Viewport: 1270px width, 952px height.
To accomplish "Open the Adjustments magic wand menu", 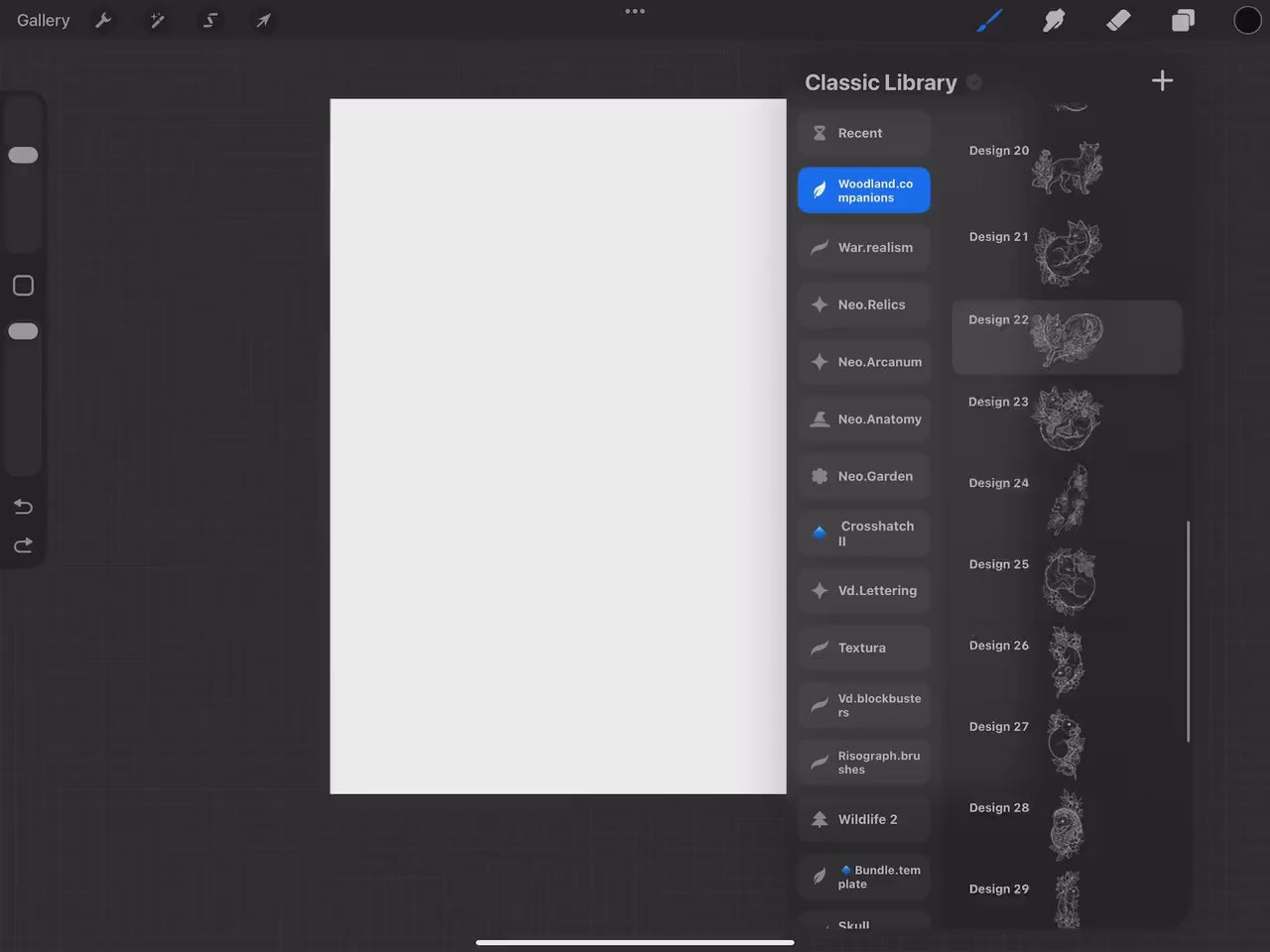I will click(x=157, y=20).
